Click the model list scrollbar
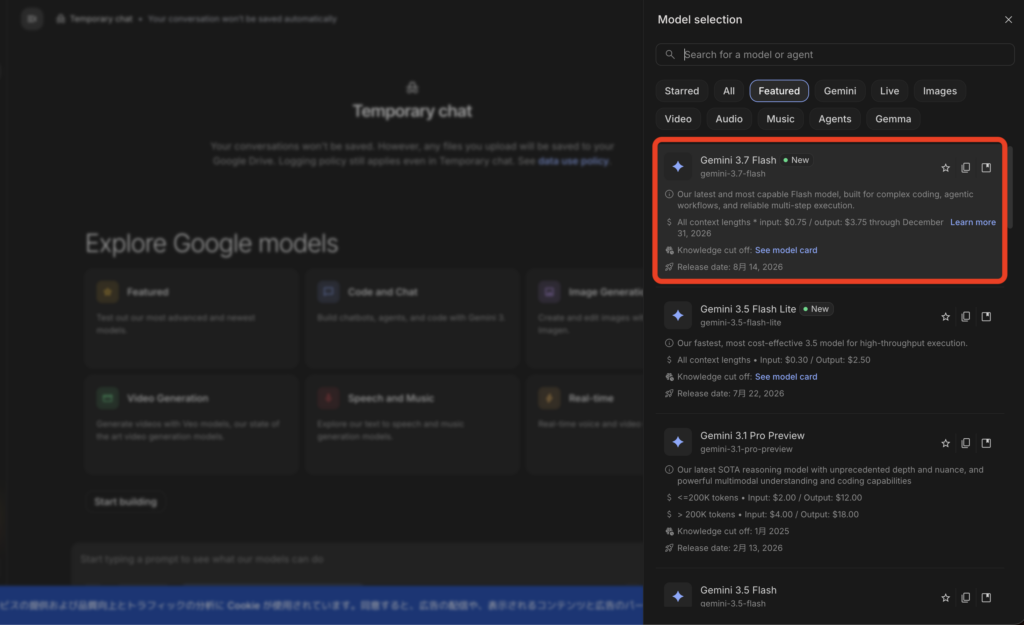1024x625 pixels. click(x=1011, y=188)
